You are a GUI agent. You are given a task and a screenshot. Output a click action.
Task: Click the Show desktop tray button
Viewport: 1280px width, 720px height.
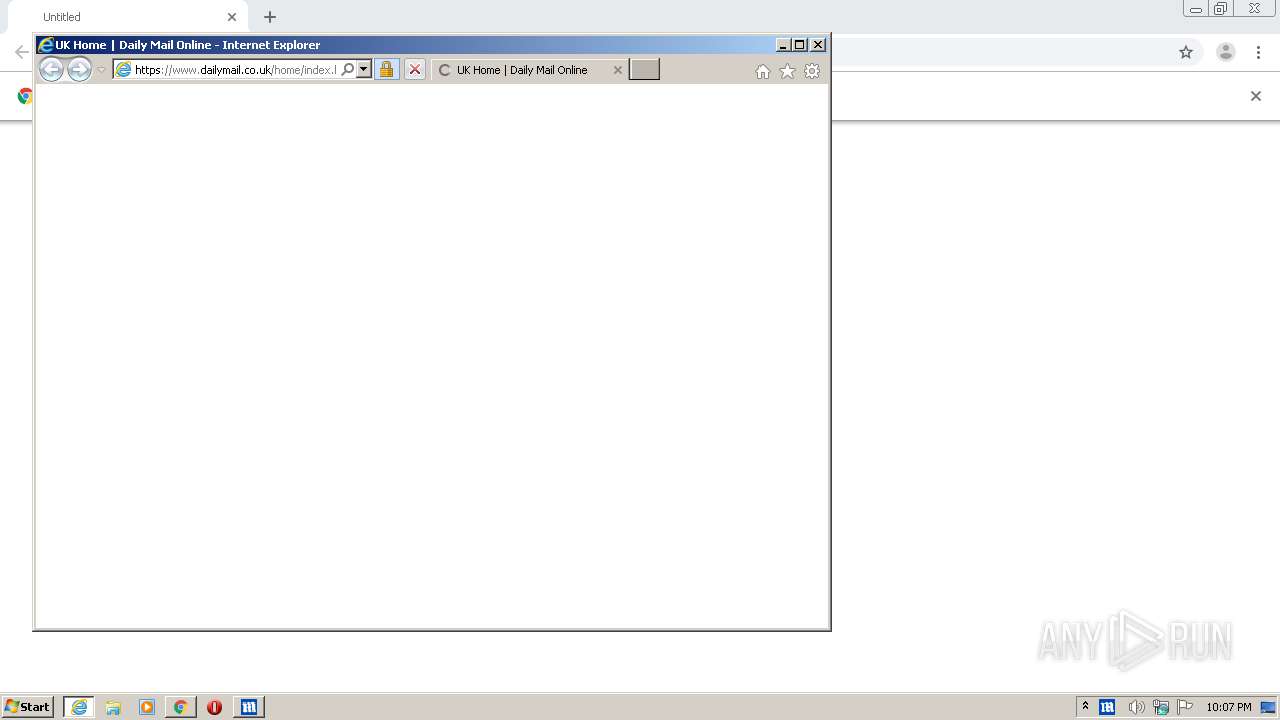pyautogui.click(x=1268, y=707)
